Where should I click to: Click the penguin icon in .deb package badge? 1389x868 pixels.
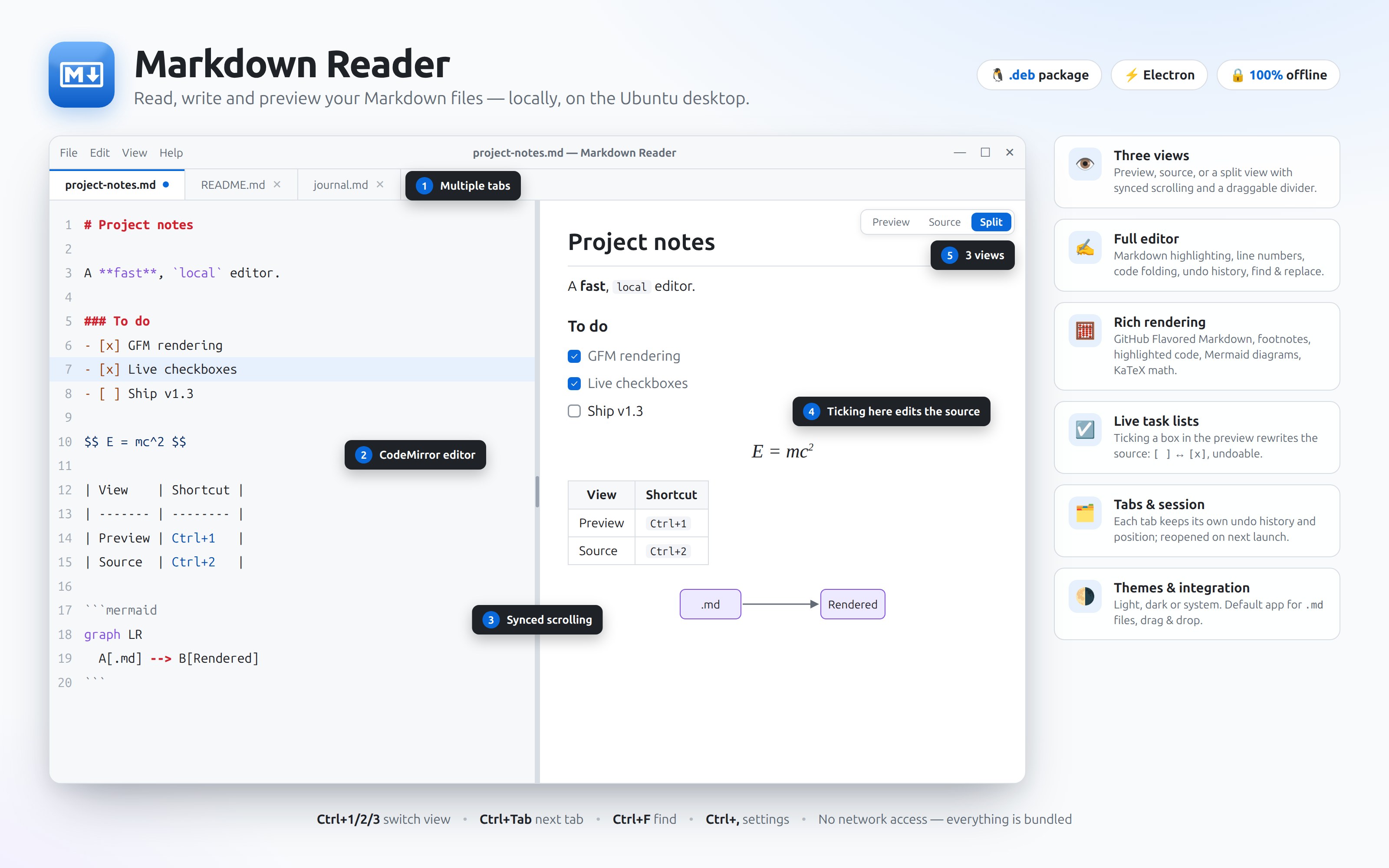(997, 75)
